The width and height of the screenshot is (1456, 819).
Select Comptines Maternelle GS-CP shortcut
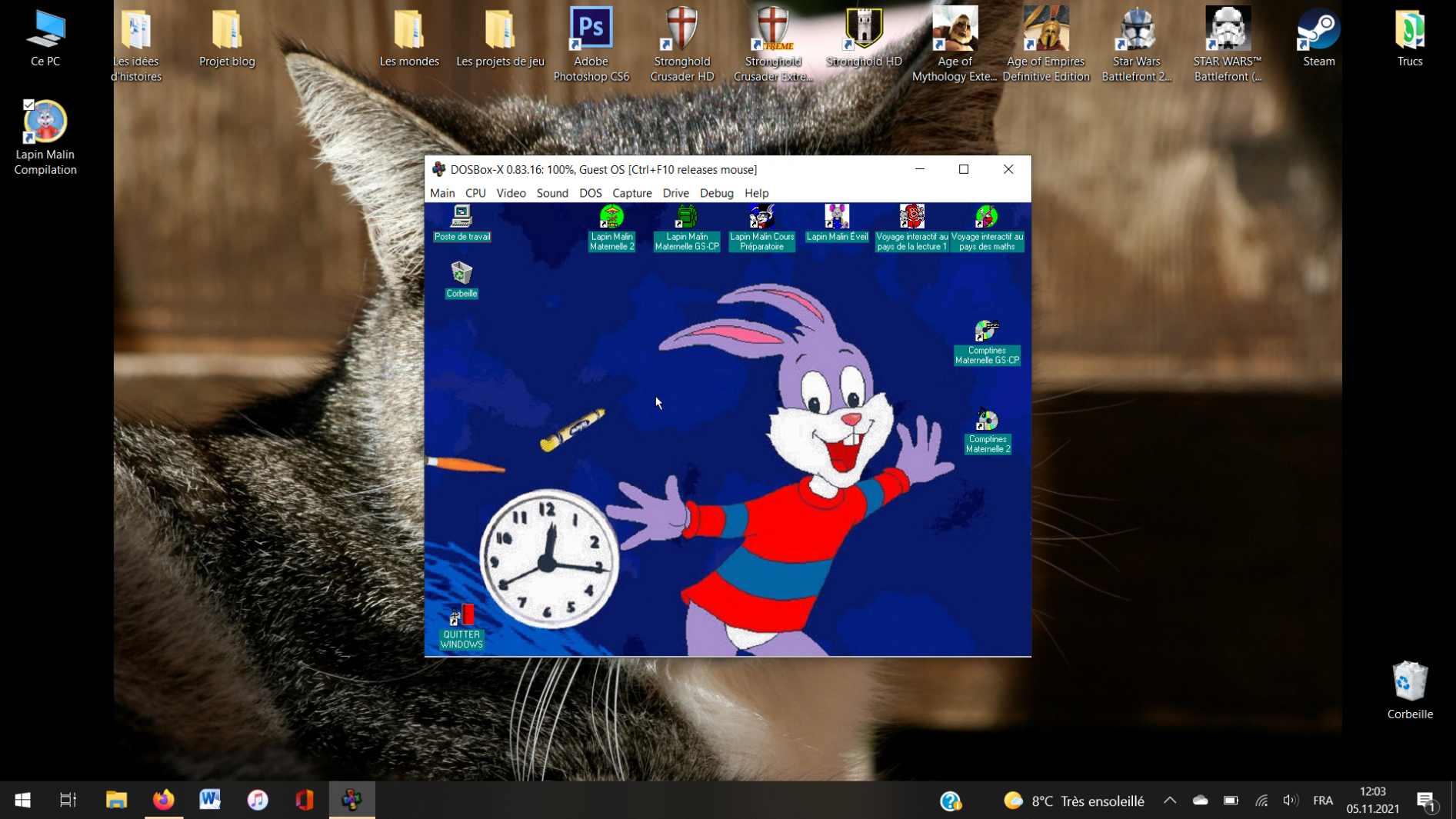pyautogui.click(x=987, y=343)
